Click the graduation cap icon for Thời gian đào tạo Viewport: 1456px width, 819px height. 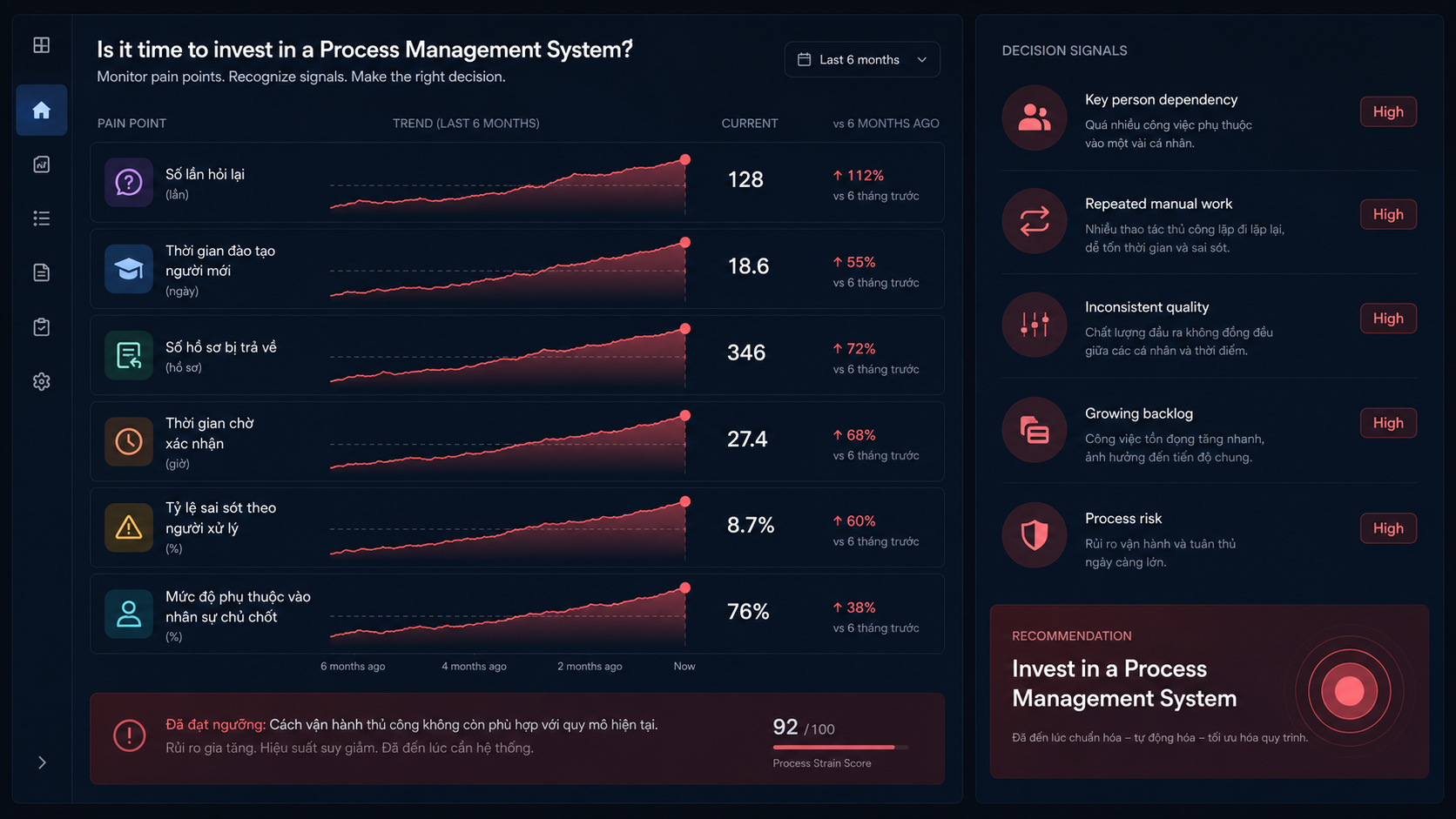[129, 269]
